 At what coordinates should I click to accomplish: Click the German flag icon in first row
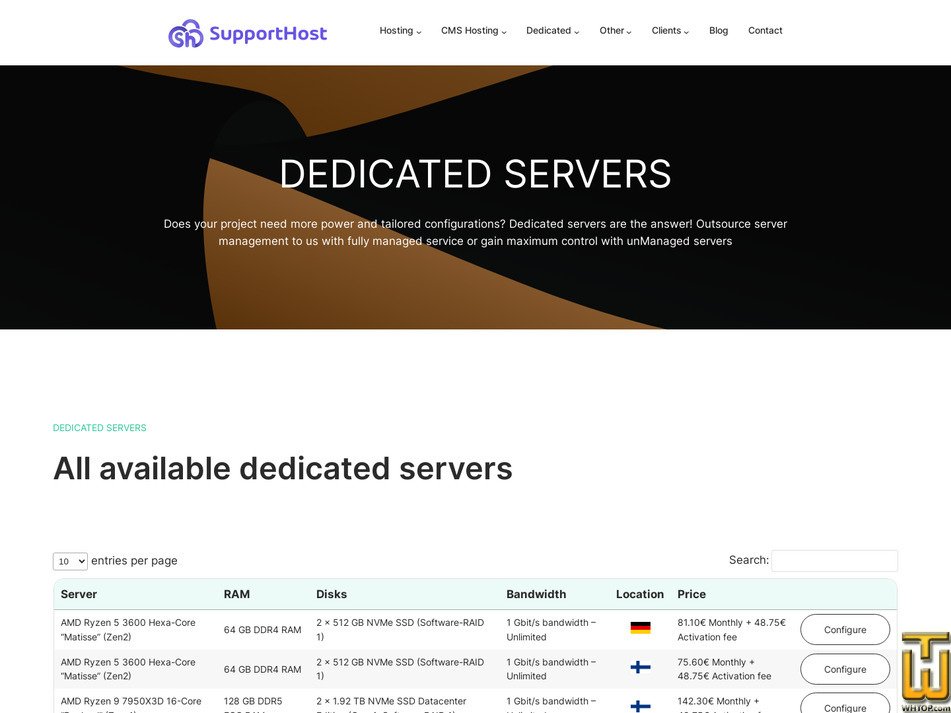pyautogui.click(x=640, y=628)
